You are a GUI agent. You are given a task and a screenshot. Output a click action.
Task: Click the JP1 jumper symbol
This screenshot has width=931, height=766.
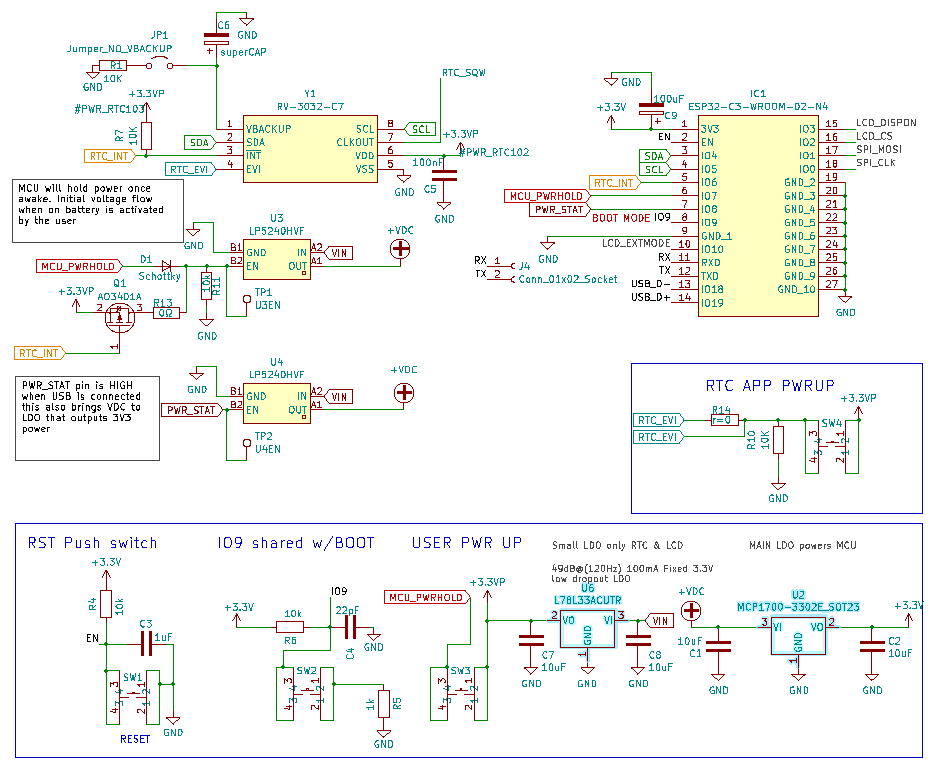coord(160,66)
